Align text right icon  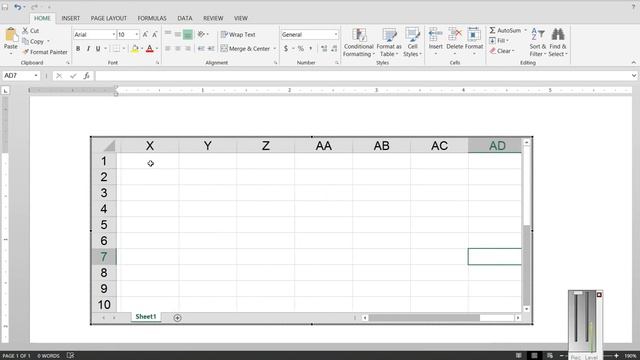pyautogui.click(x=187, y=49)
